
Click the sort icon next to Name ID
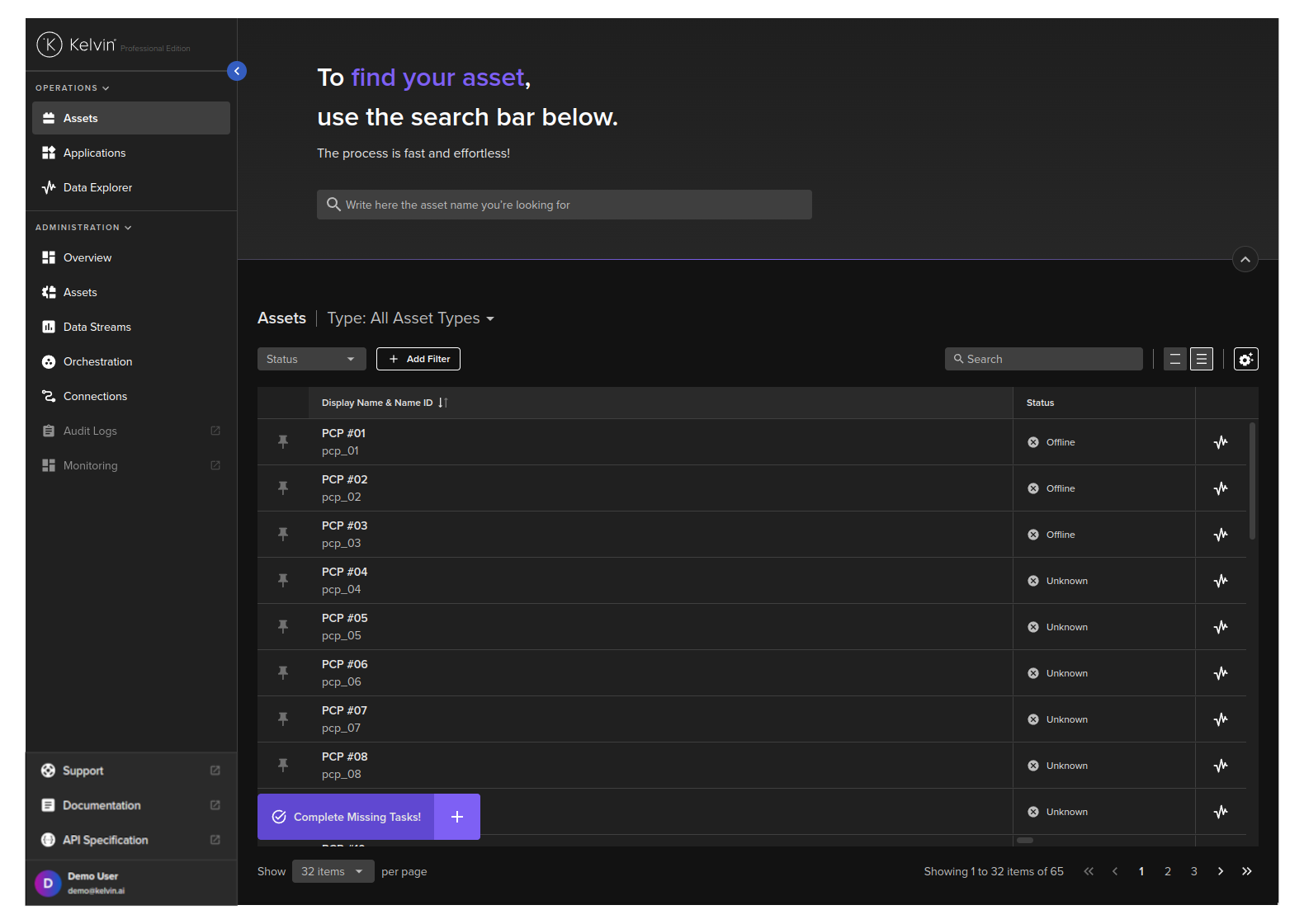point(443,403)
